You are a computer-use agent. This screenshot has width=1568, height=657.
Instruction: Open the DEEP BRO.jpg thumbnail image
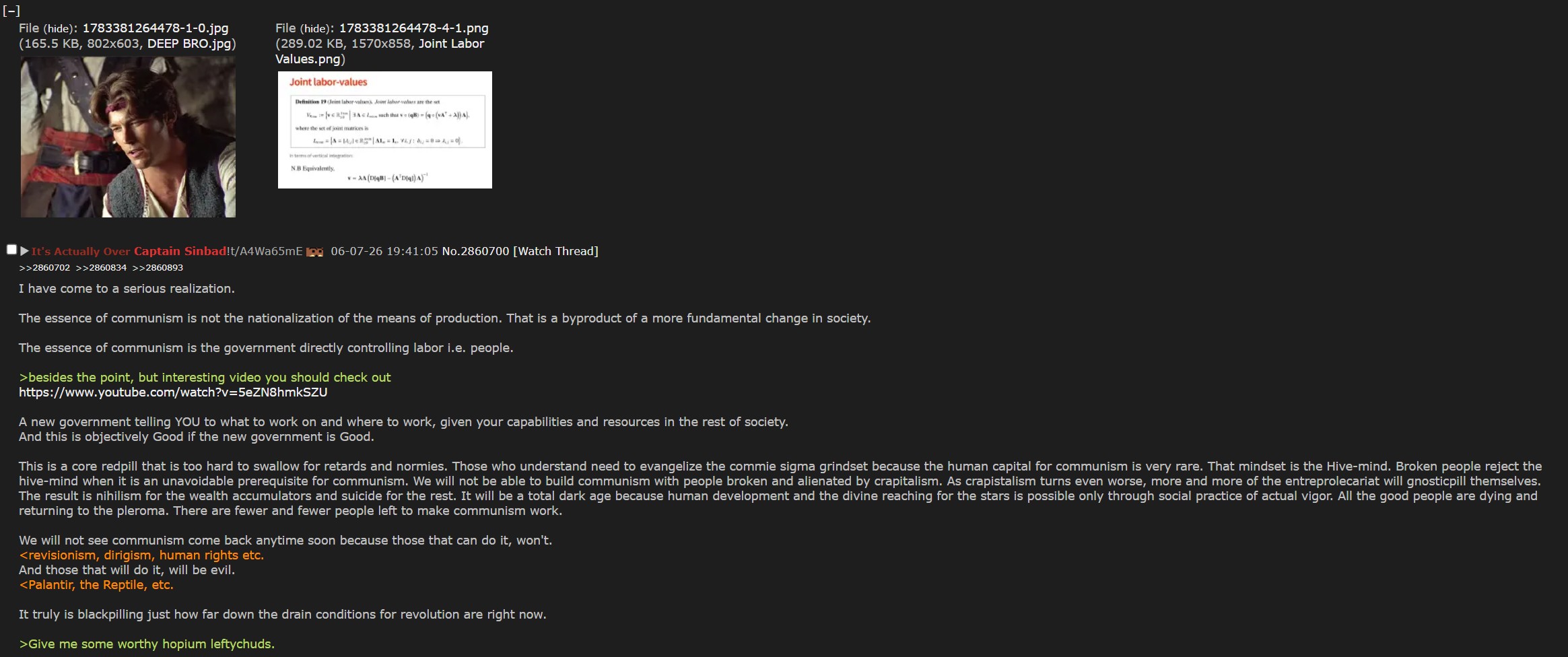coord(128,137)
